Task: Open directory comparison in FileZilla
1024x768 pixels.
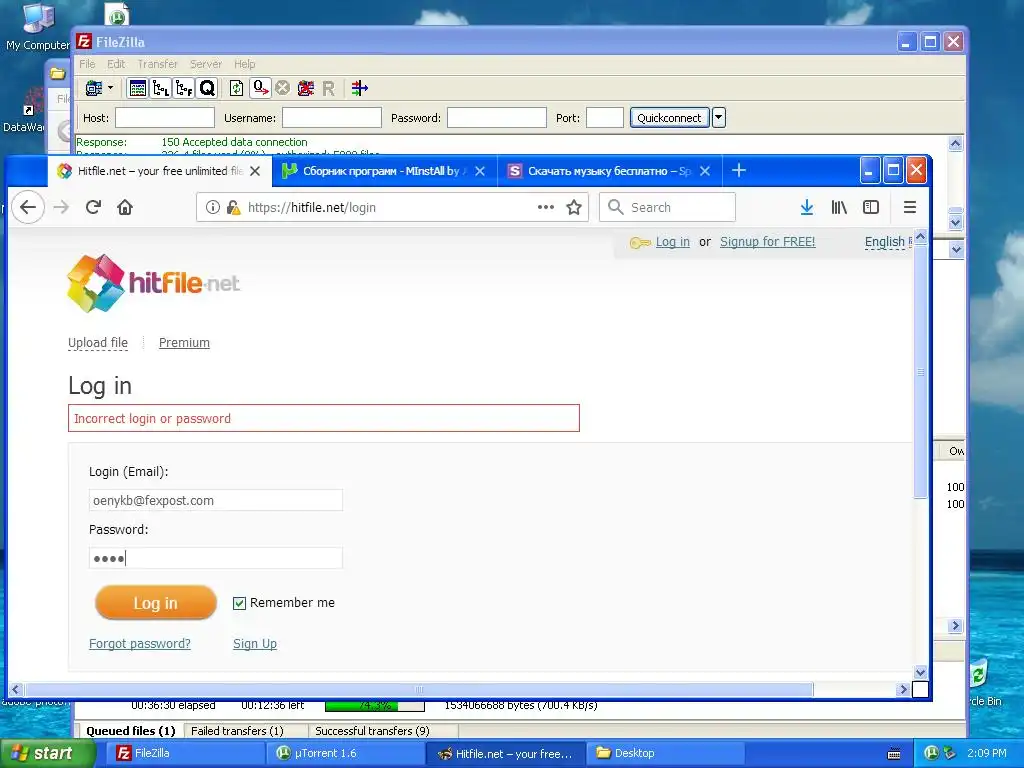Action: (x=359, y=88)
